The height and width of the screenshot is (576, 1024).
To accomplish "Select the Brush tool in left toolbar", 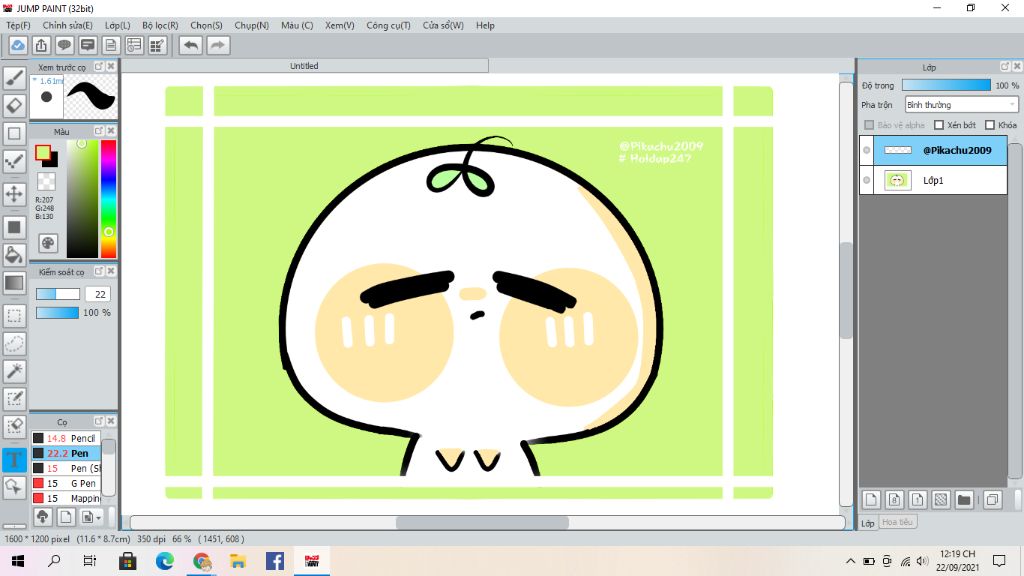I will click(x=14, y=78).
